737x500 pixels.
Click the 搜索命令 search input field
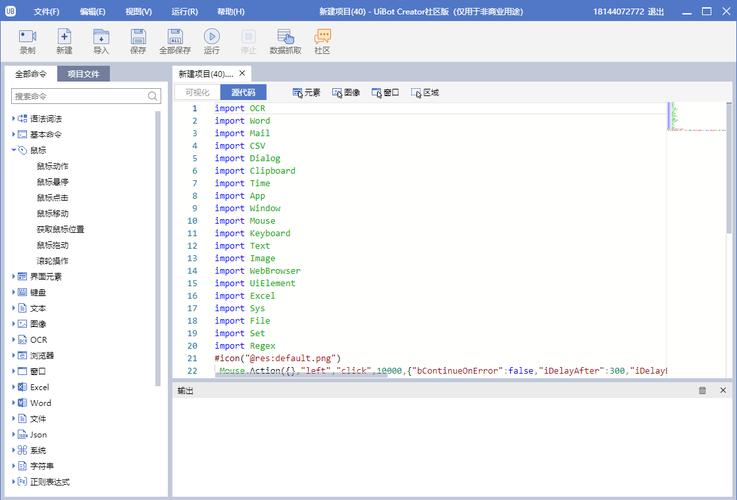[79, 96]
